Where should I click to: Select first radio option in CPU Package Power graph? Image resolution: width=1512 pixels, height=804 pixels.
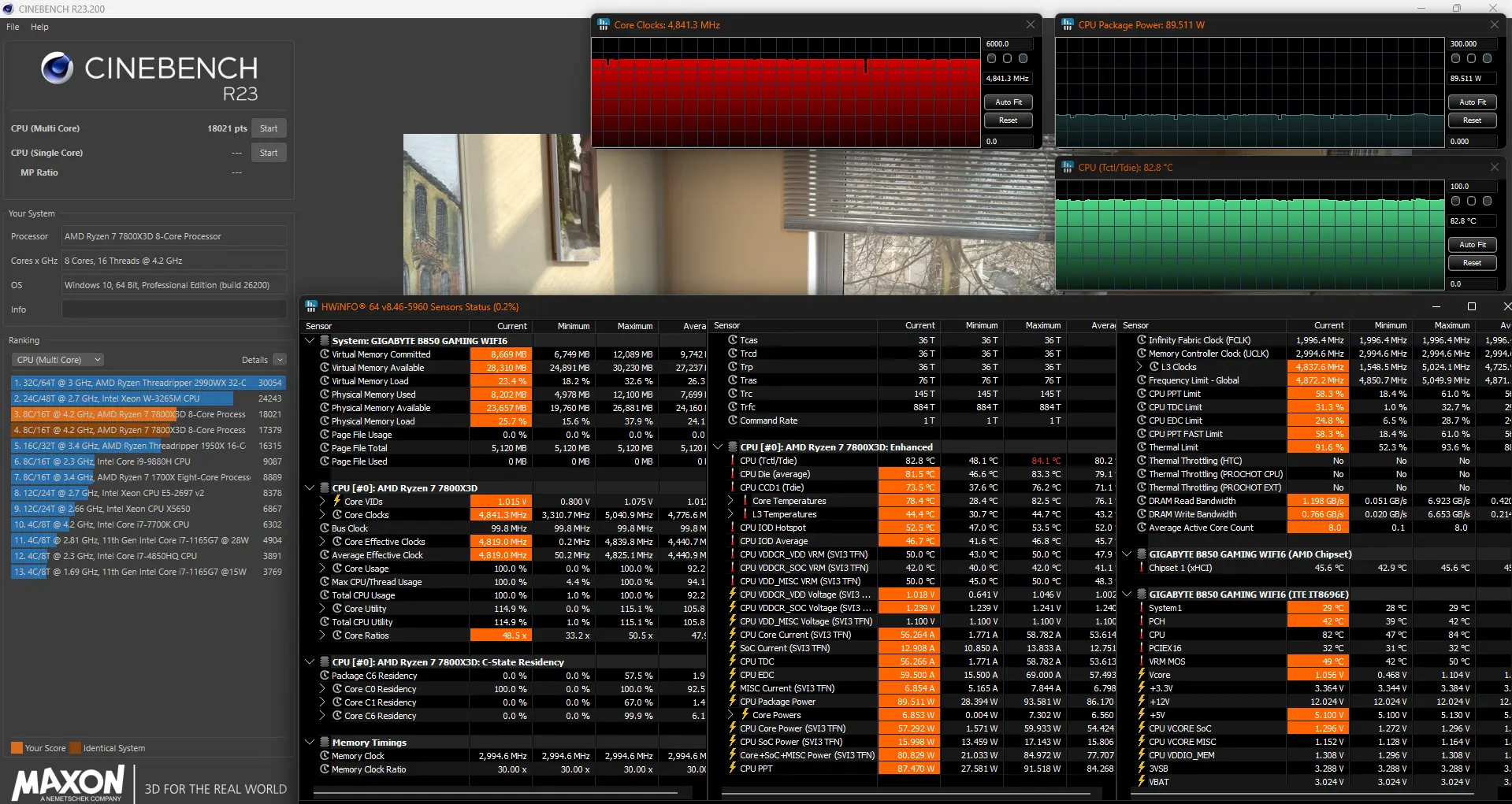[x=1456, y=58]
